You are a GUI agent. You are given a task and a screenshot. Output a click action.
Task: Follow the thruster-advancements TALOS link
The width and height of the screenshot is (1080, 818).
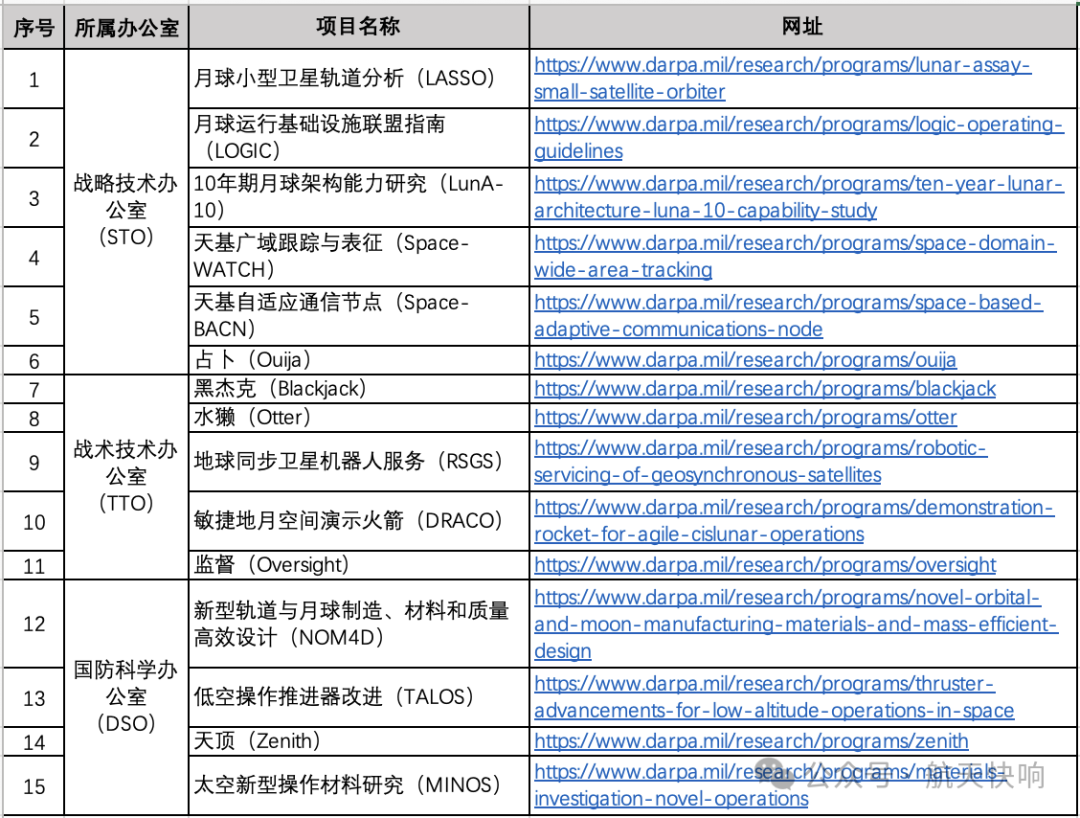click(x=764, y=685)
